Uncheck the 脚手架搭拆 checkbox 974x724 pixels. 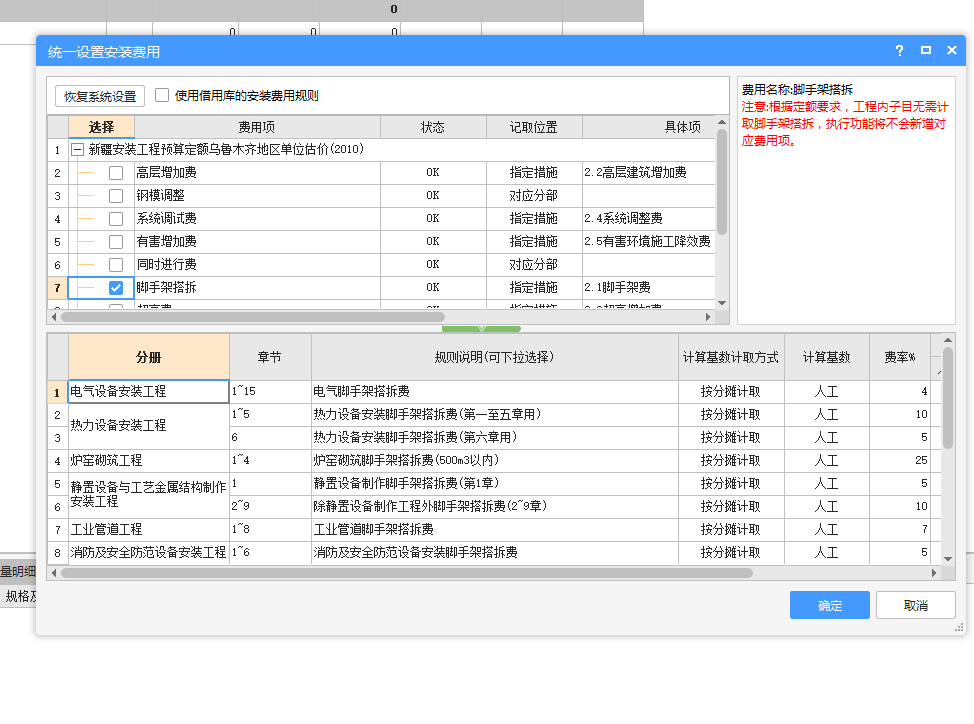click(116, 287)
